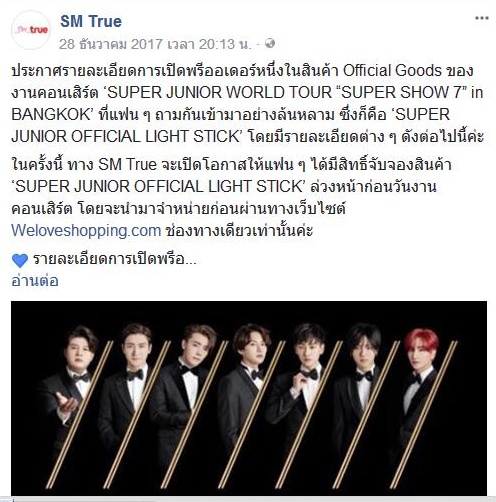The image size is (496, 502).
Task: Select the paragraph mentioning SM True pre-order
Action: [x=231, y=197]
